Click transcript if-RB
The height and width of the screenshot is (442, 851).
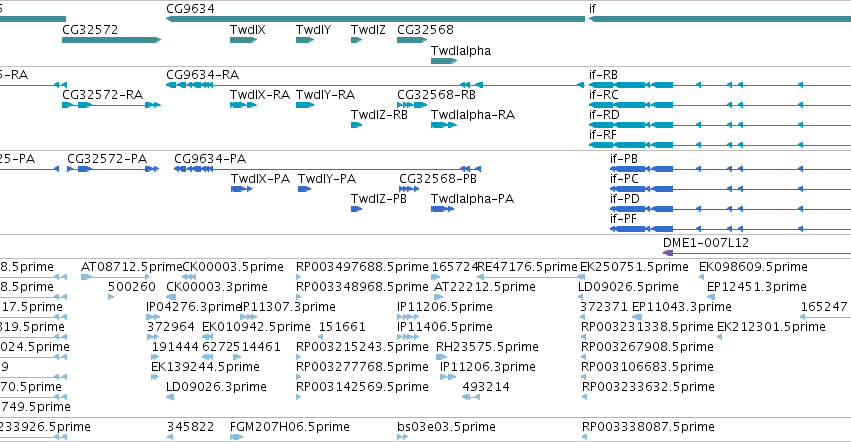720,85
